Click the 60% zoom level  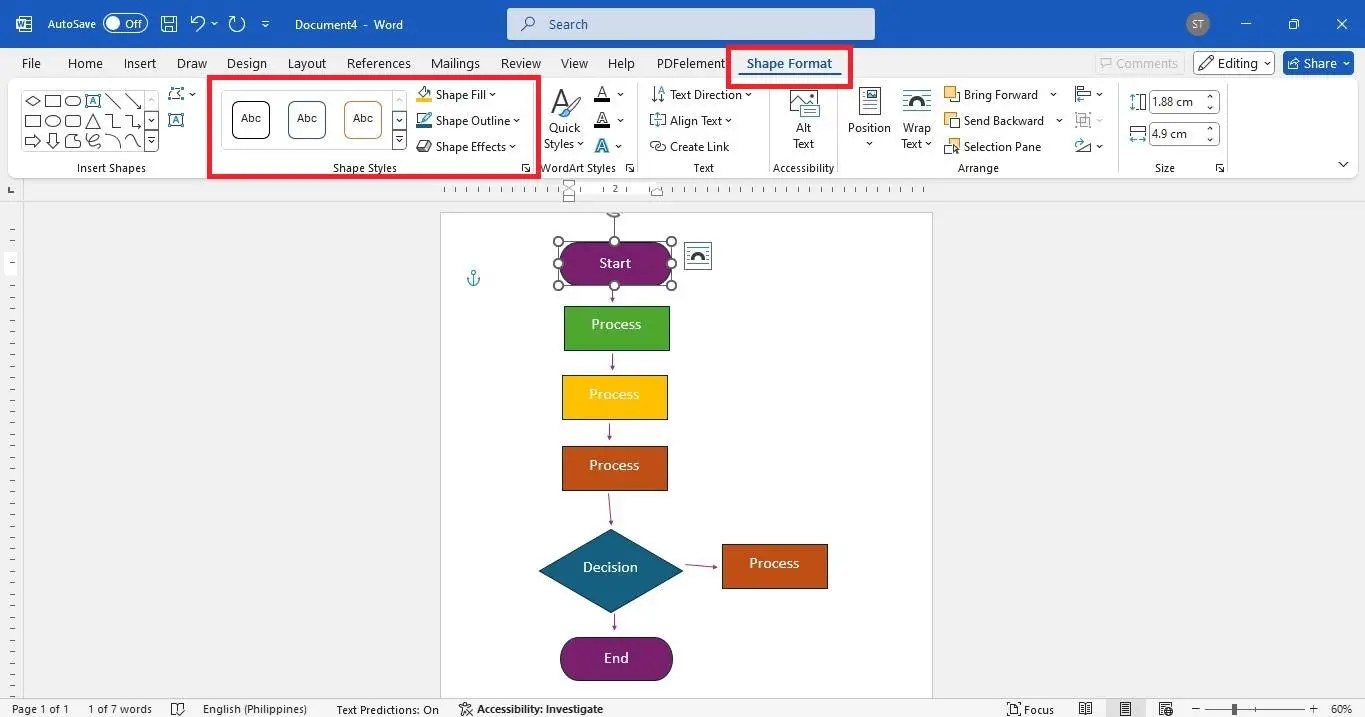click(1340, 709)
